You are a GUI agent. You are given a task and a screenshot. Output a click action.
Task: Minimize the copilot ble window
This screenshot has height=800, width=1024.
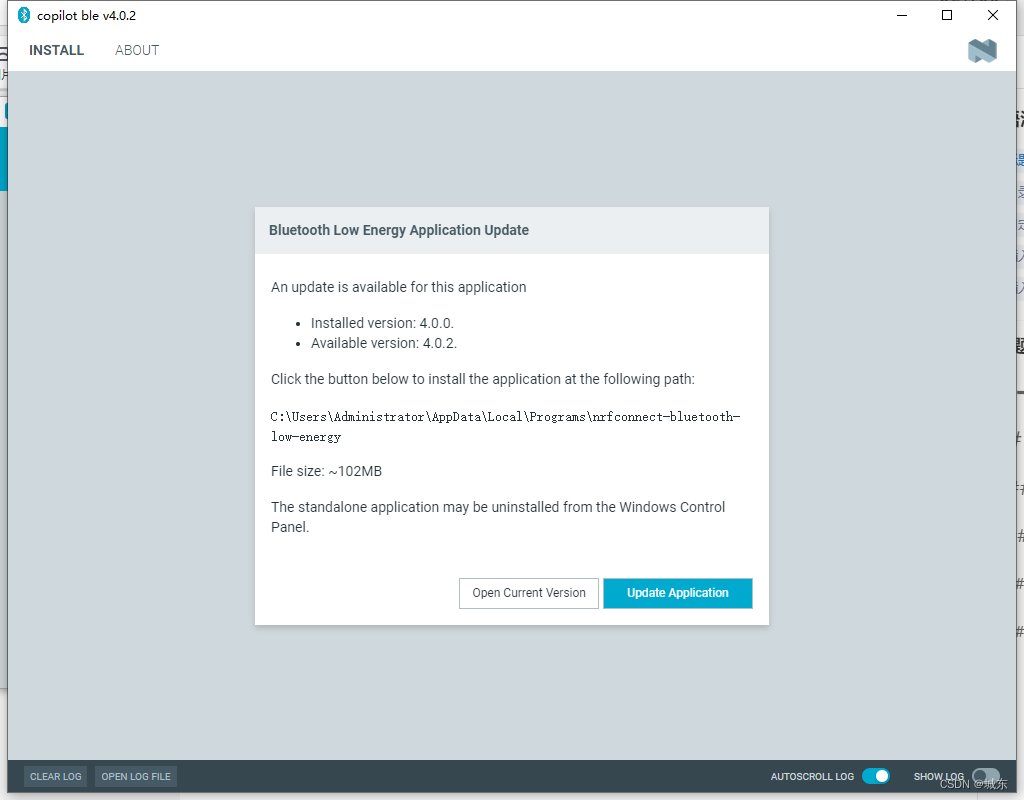click(x=902, y=15)
